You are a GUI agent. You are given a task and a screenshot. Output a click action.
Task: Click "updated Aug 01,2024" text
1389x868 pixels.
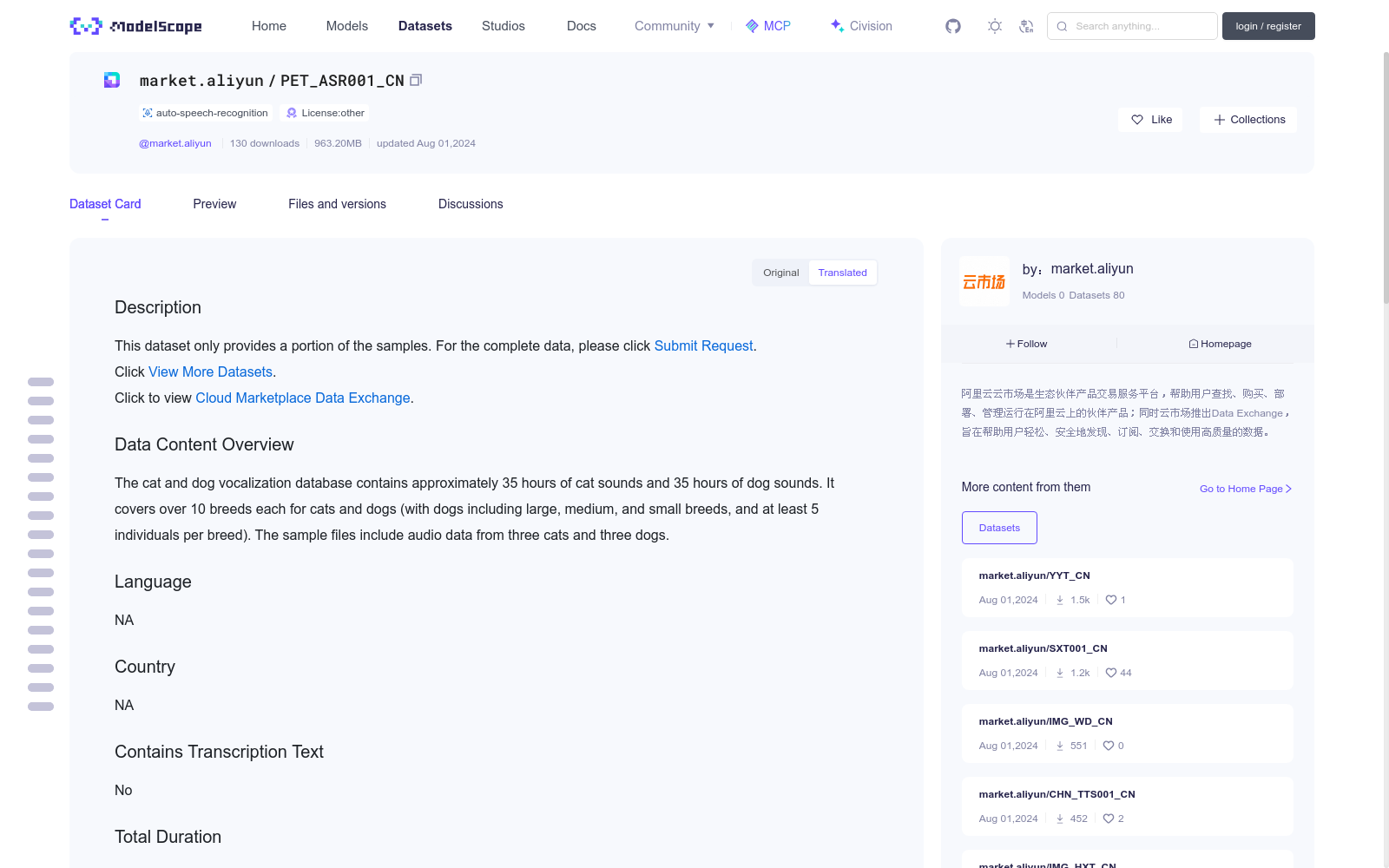(x=426, y=143)
